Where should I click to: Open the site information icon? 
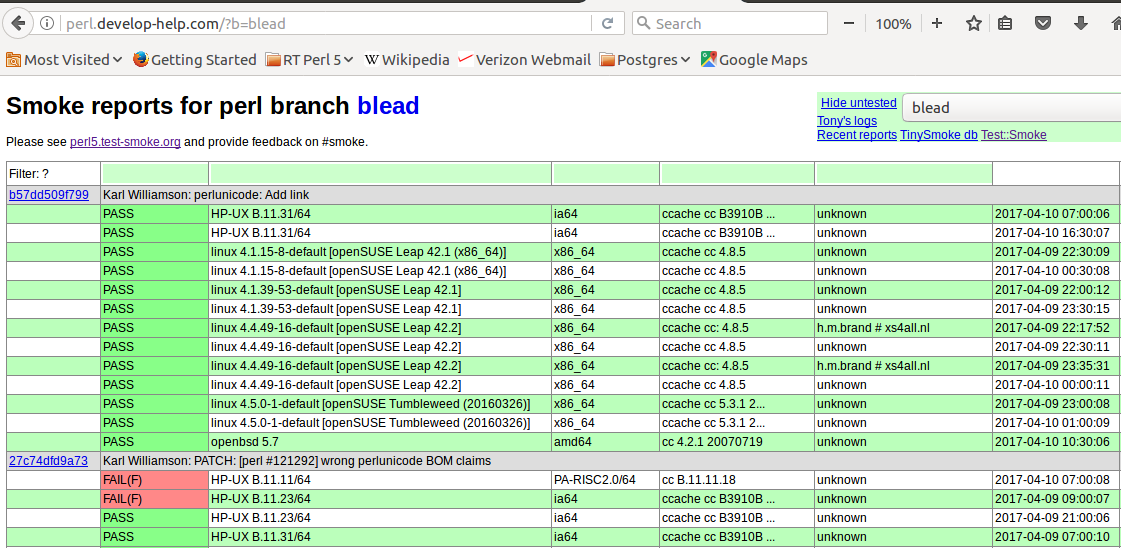pos(48,23)
